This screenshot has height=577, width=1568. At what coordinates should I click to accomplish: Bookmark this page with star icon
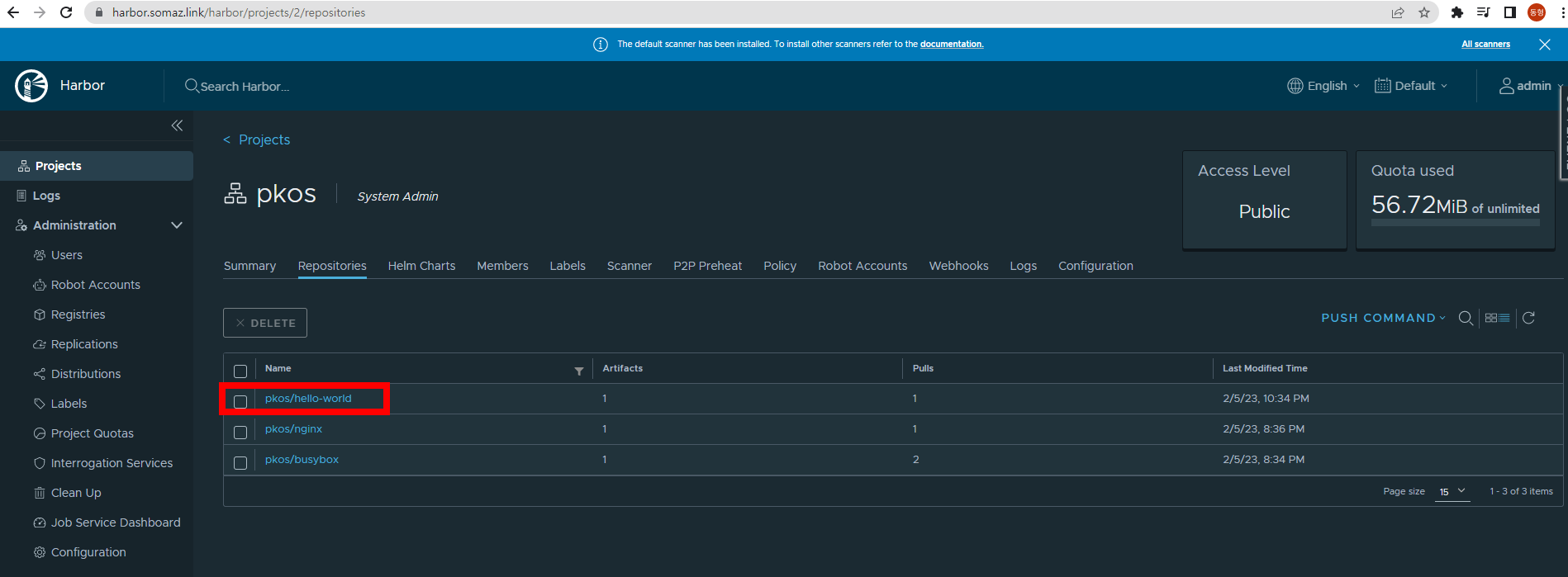tap(1424, 12)
